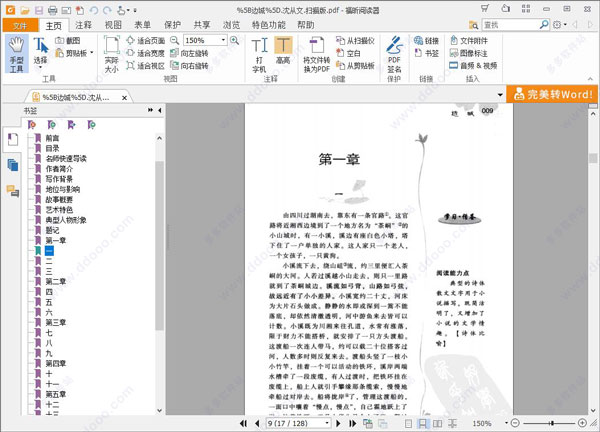Click the status bar zoom slider handle

(552, 423)
